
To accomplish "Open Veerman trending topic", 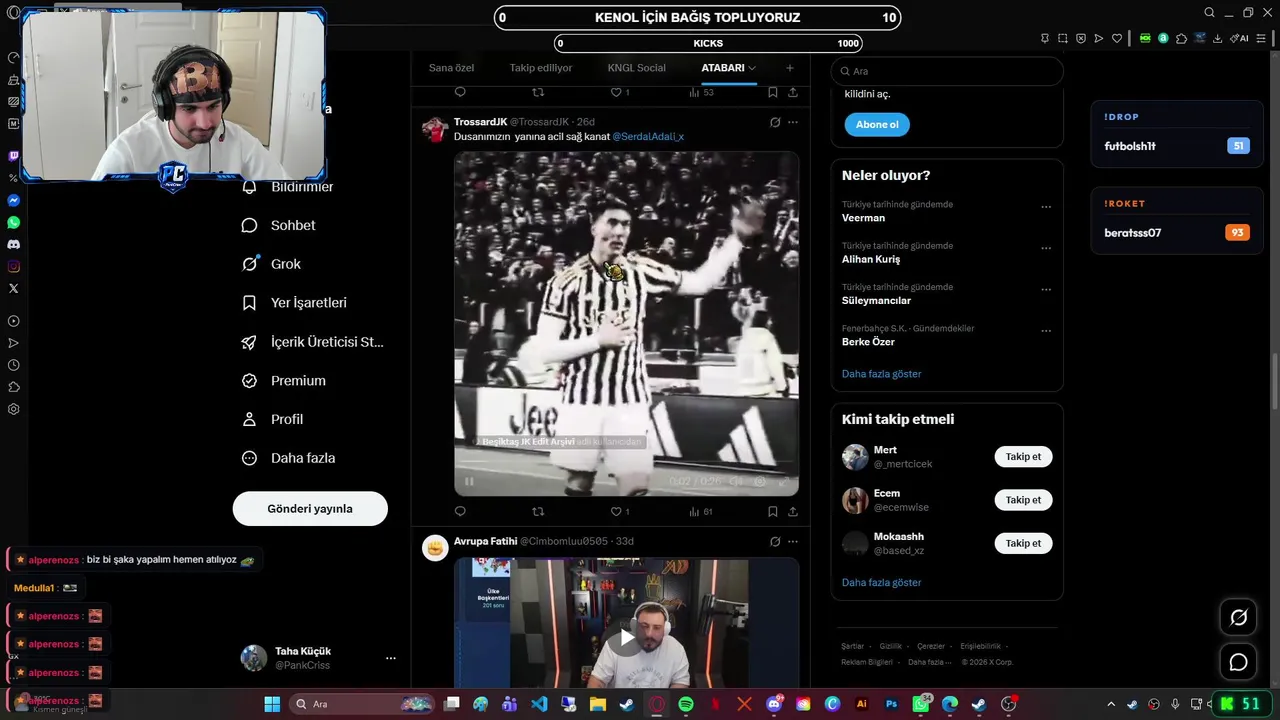I will point(863,218).
